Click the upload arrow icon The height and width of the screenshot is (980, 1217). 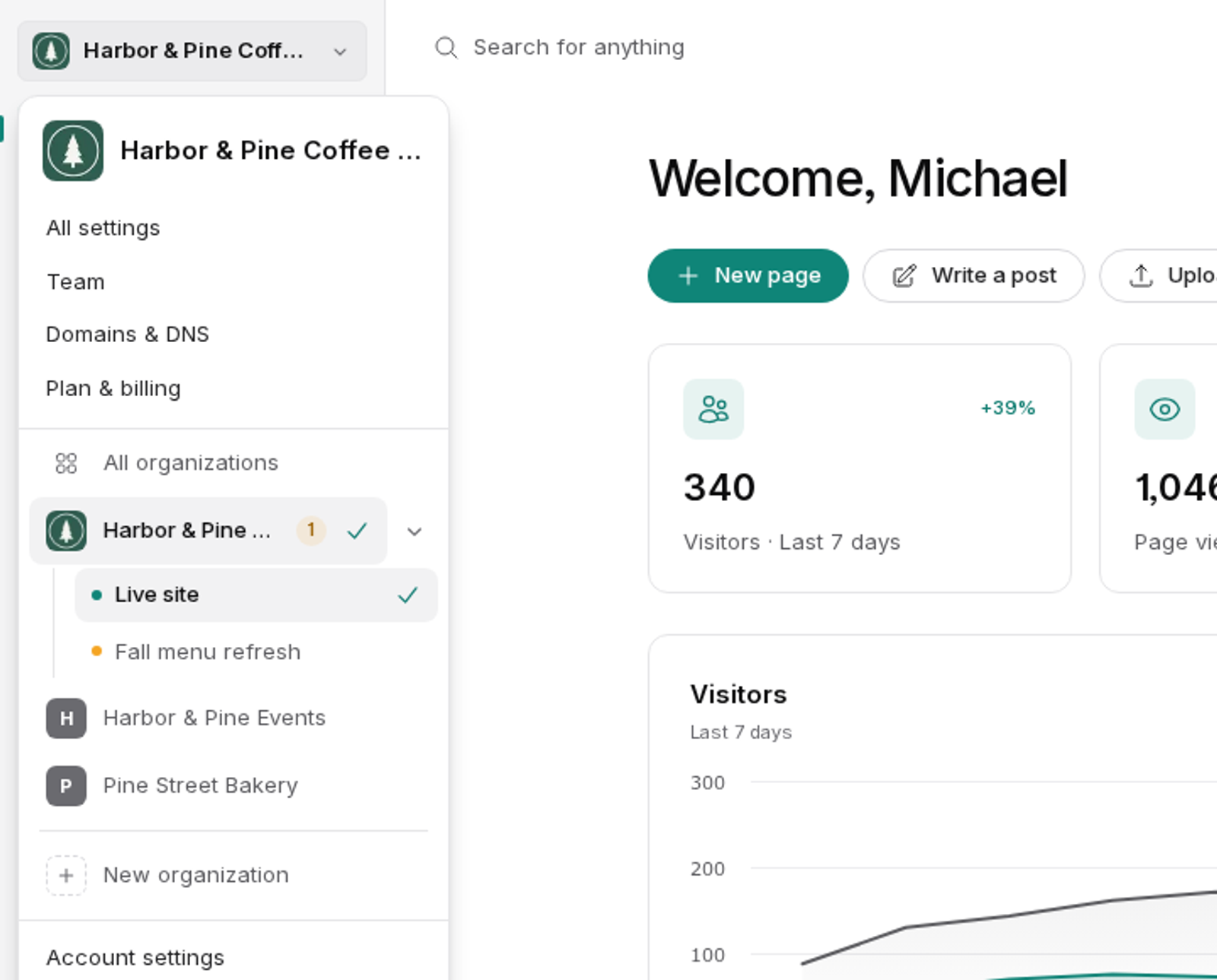pyautogui.click(x=1141, y=276)
